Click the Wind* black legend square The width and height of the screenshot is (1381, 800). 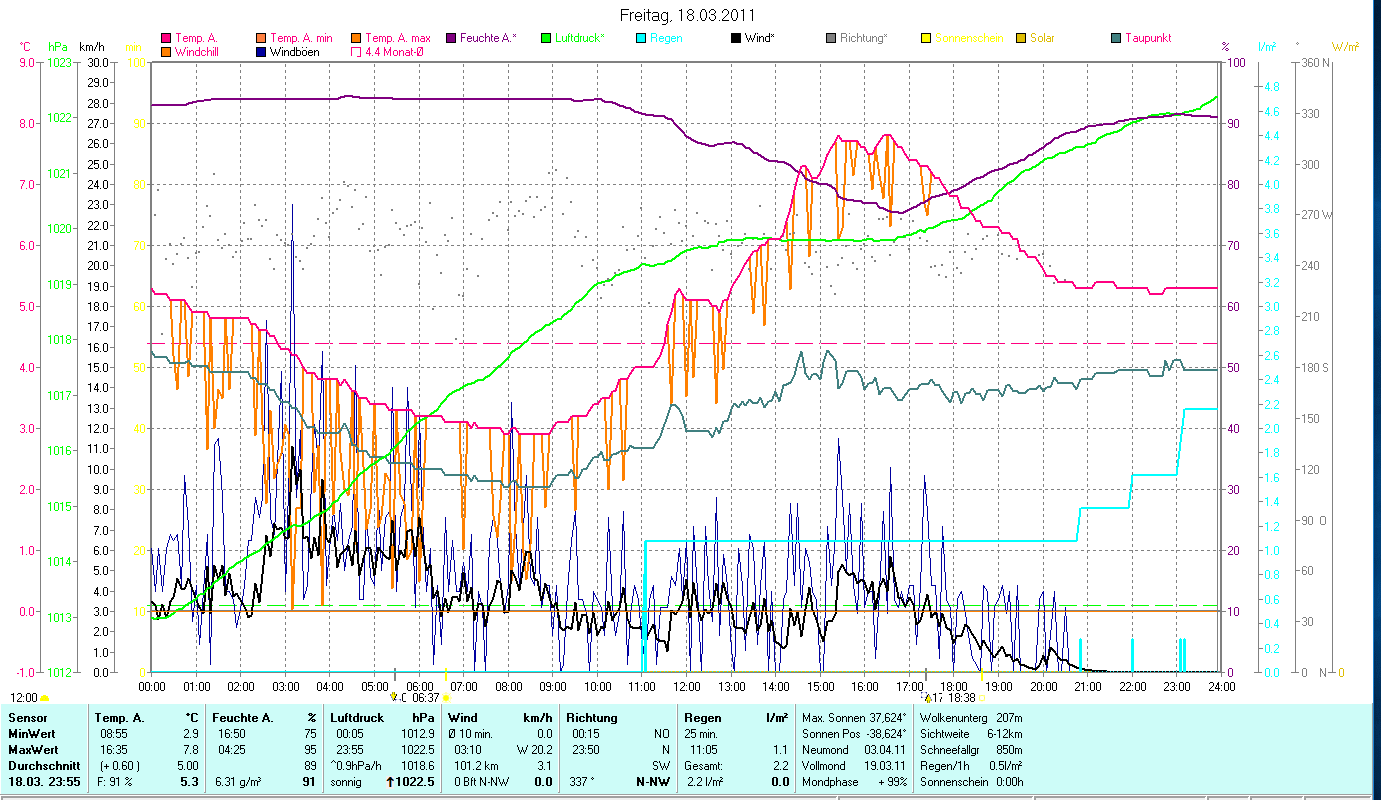coord(736,39)
